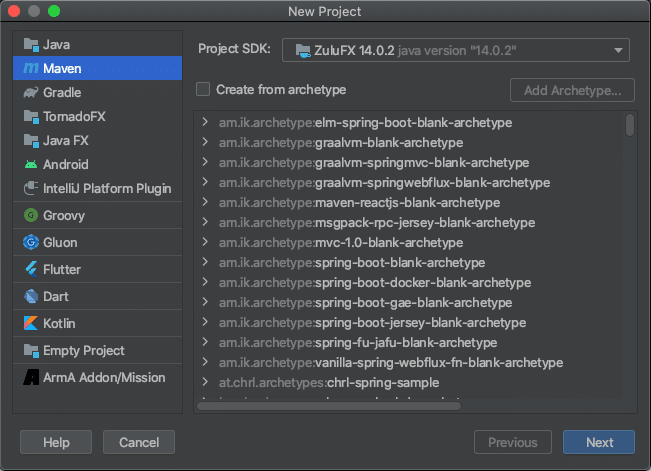Expand vanilla-spring-webflux-fn-blank-archetype node
651x471 pixels.
[205, 362]
